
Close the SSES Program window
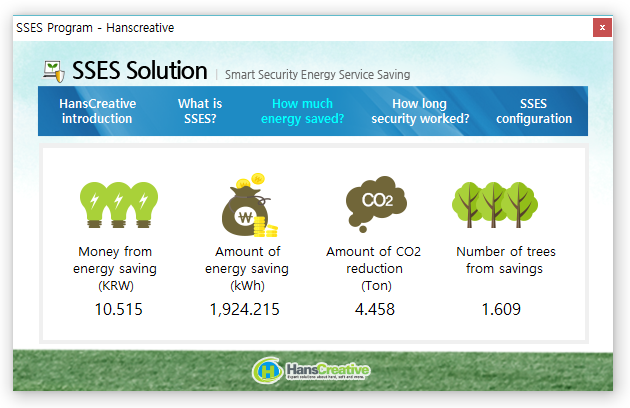point(602,27)
